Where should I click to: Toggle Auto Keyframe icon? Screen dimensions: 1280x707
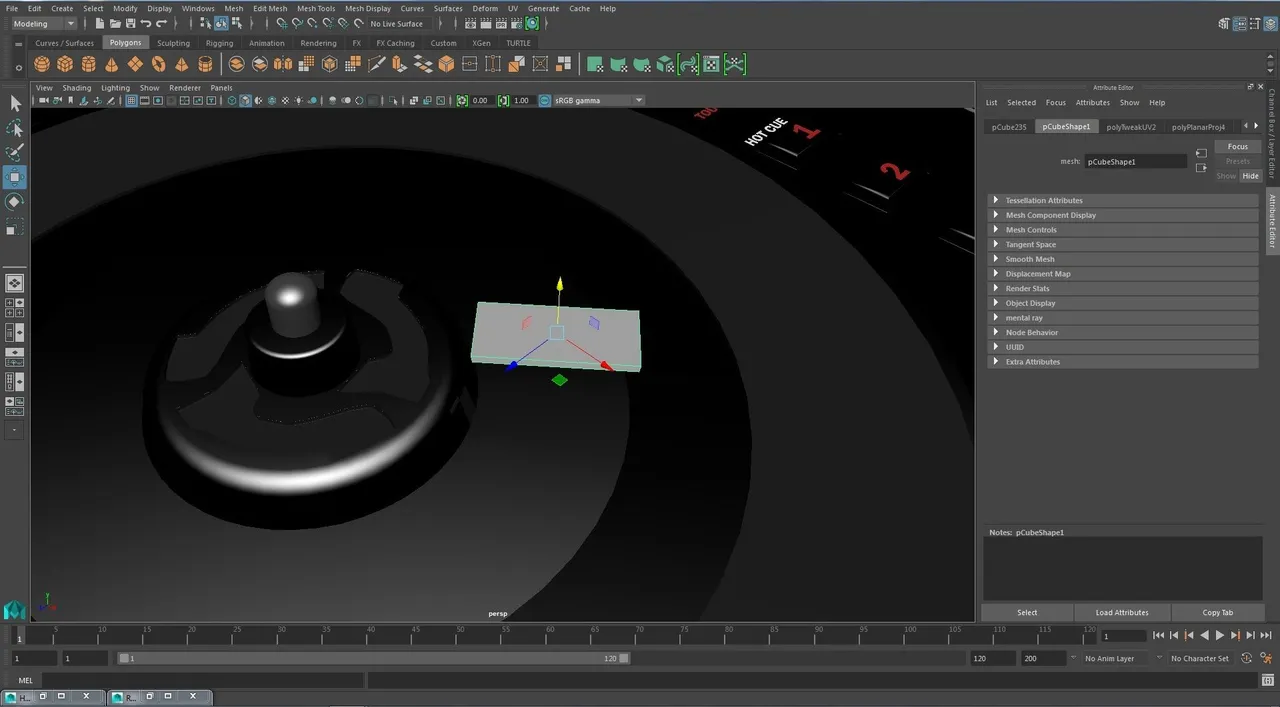click(x=1246, y=658)
